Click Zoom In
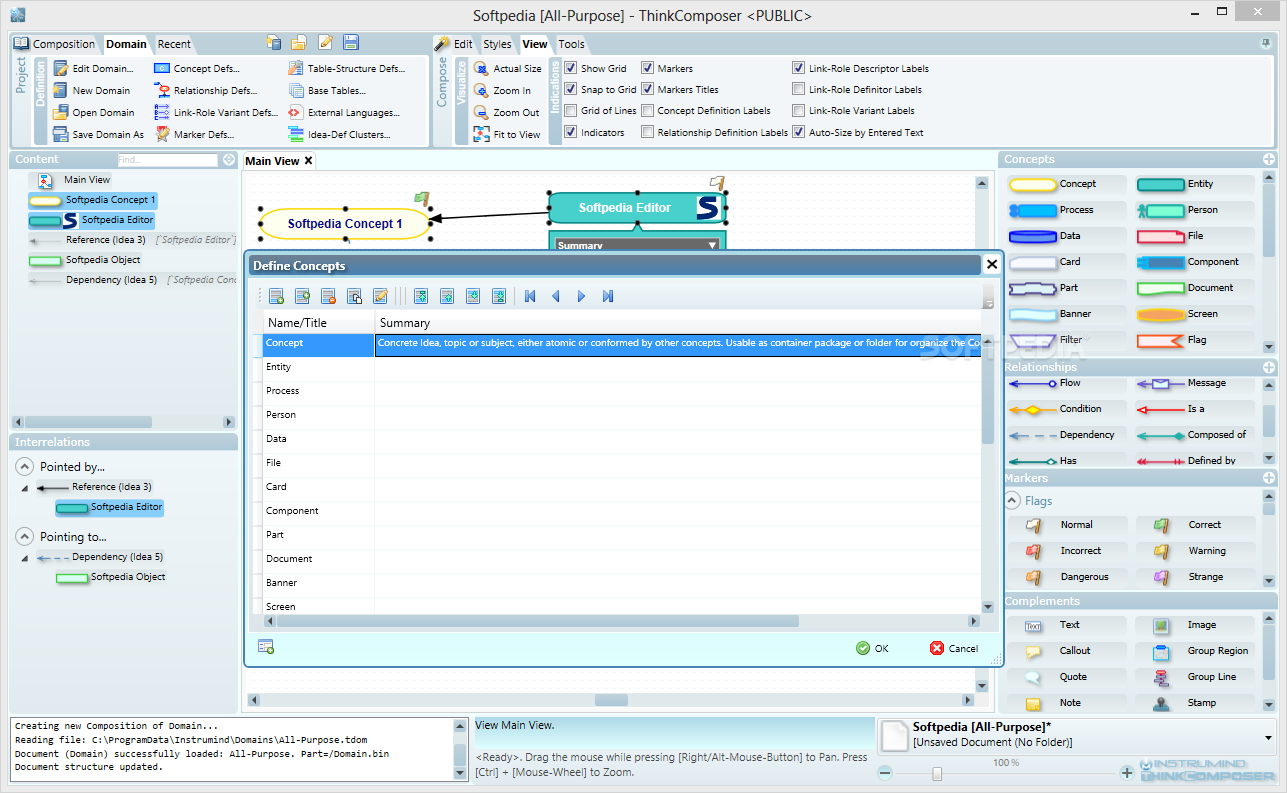1287x793 pixels. (x=503, y=91)
